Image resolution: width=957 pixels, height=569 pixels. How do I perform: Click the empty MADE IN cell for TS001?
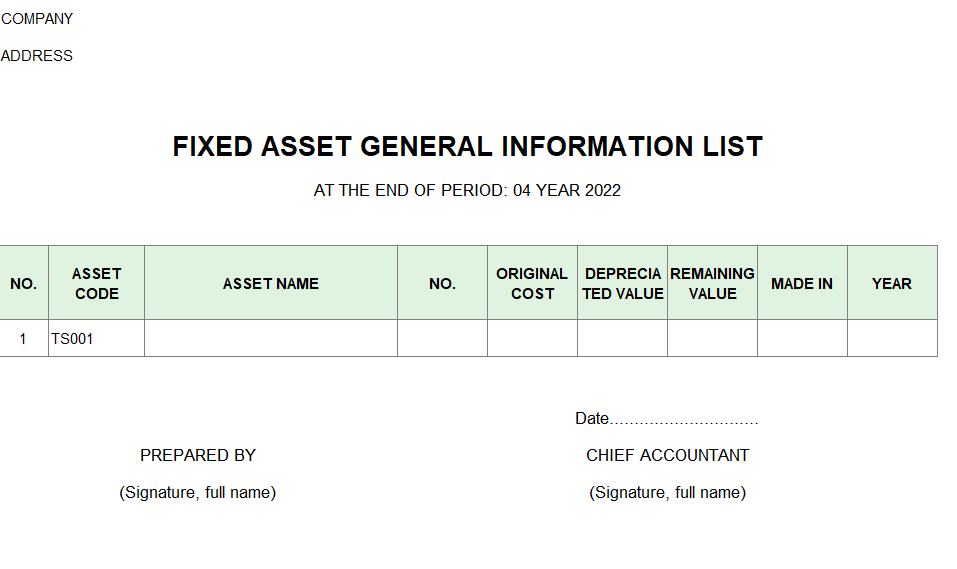tap(802, 339)
